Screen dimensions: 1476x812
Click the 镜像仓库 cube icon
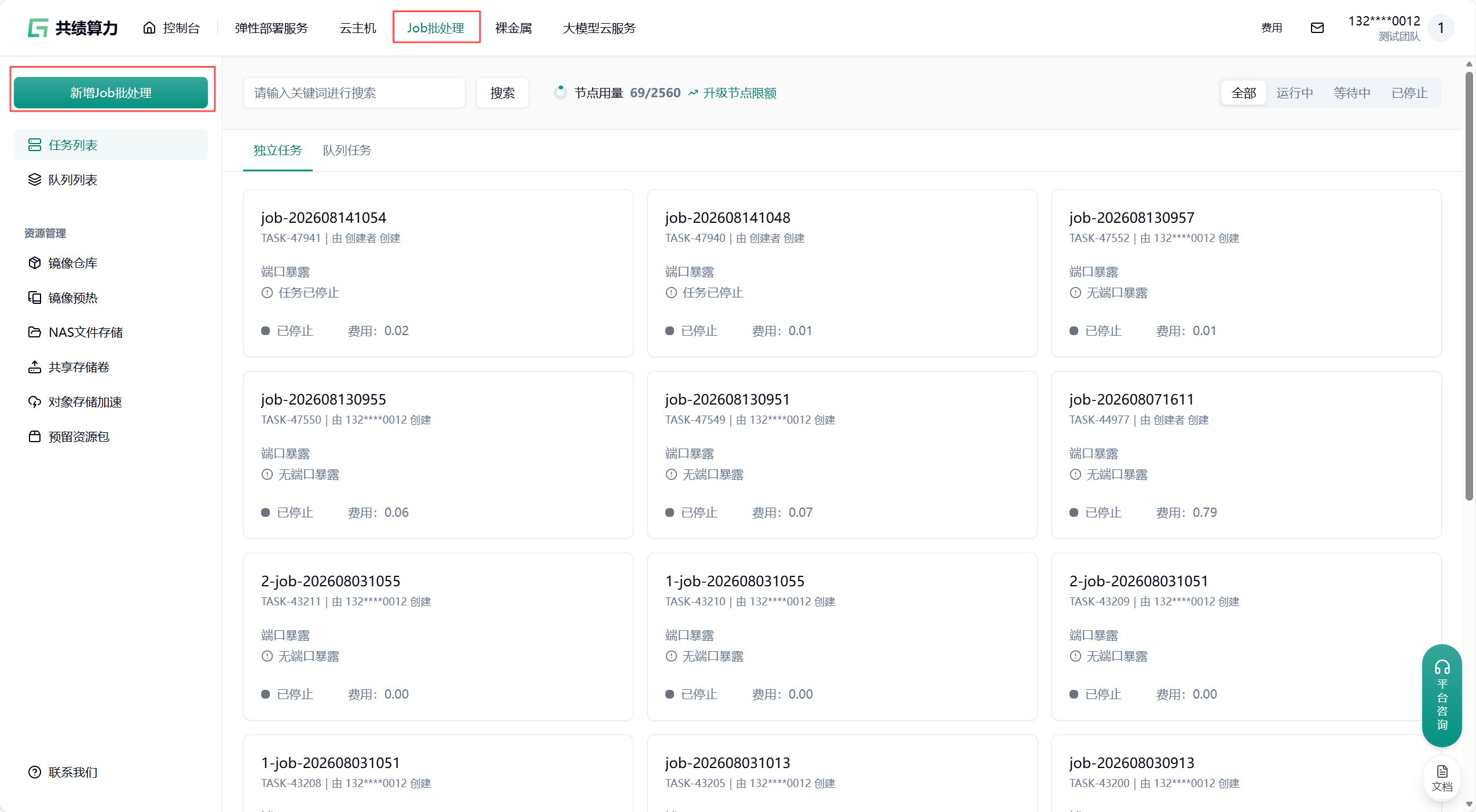click(x=35, y=263)
